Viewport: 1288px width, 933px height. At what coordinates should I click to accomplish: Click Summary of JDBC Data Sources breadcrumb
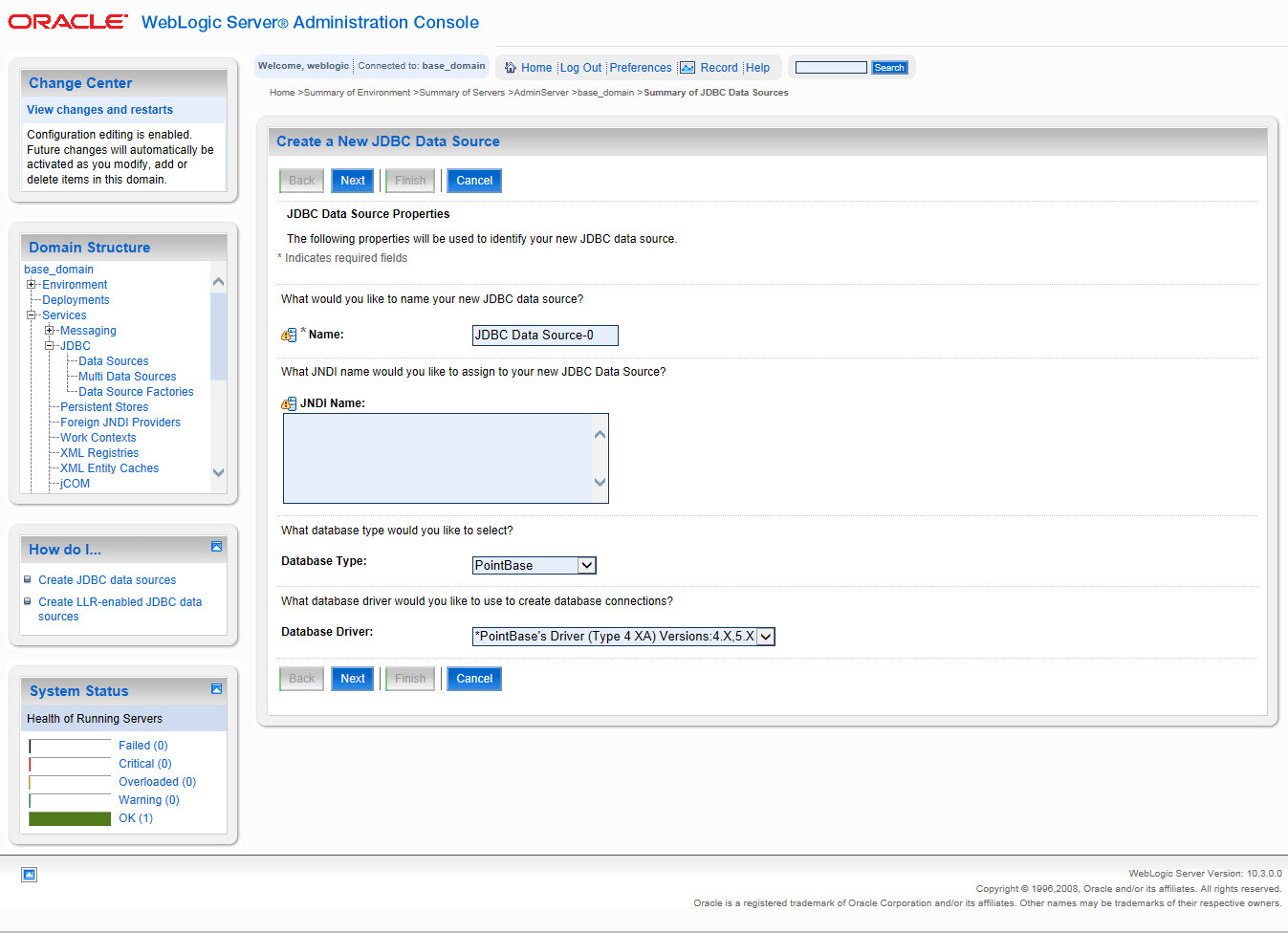tap(716, 93)
